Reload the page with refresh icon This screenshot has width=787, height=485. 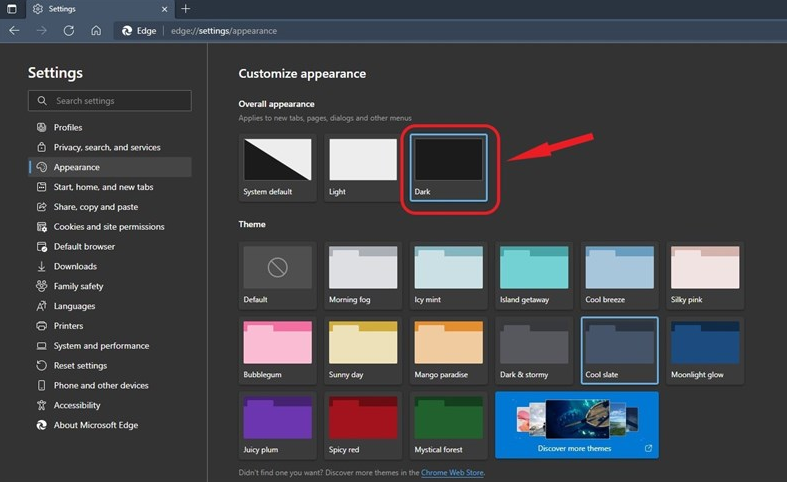pyautogui.click(x=69, y=31)
